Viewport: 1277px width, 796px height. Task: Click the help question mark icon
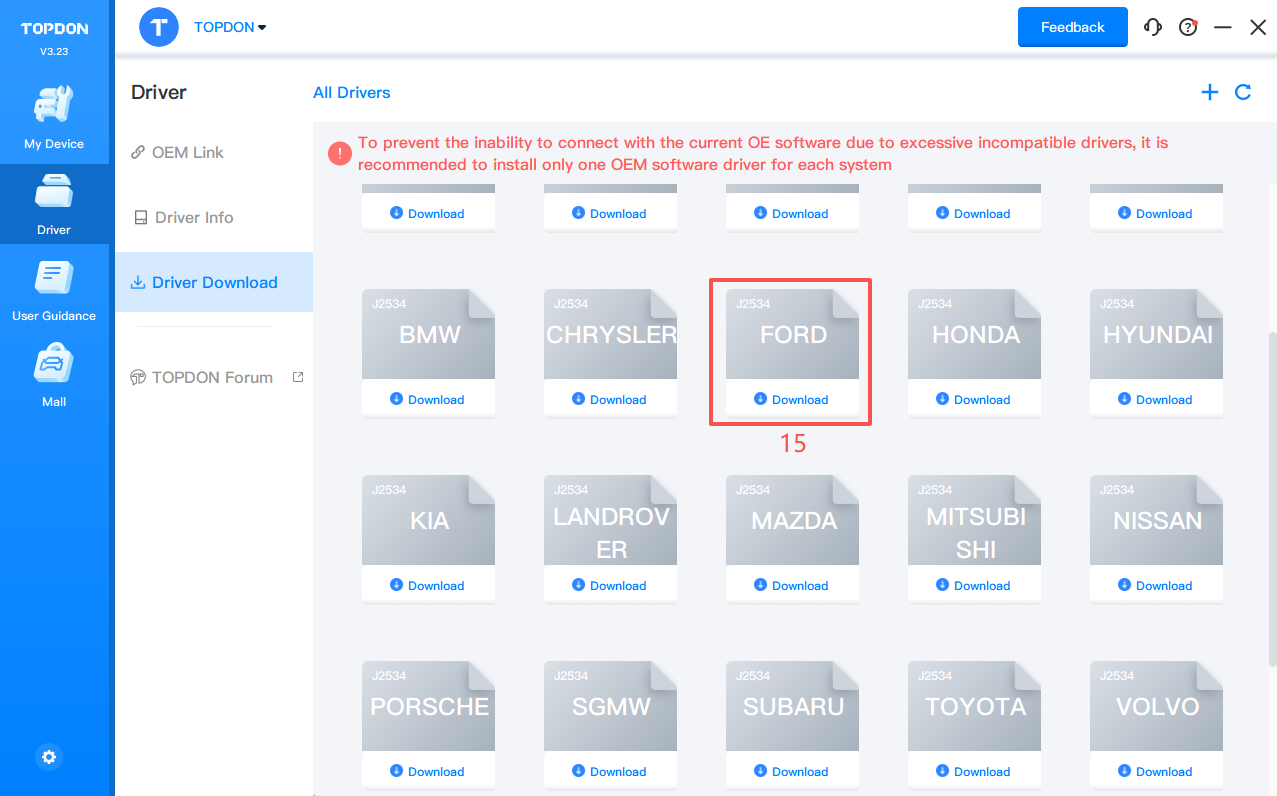(x=1188, y=27)
